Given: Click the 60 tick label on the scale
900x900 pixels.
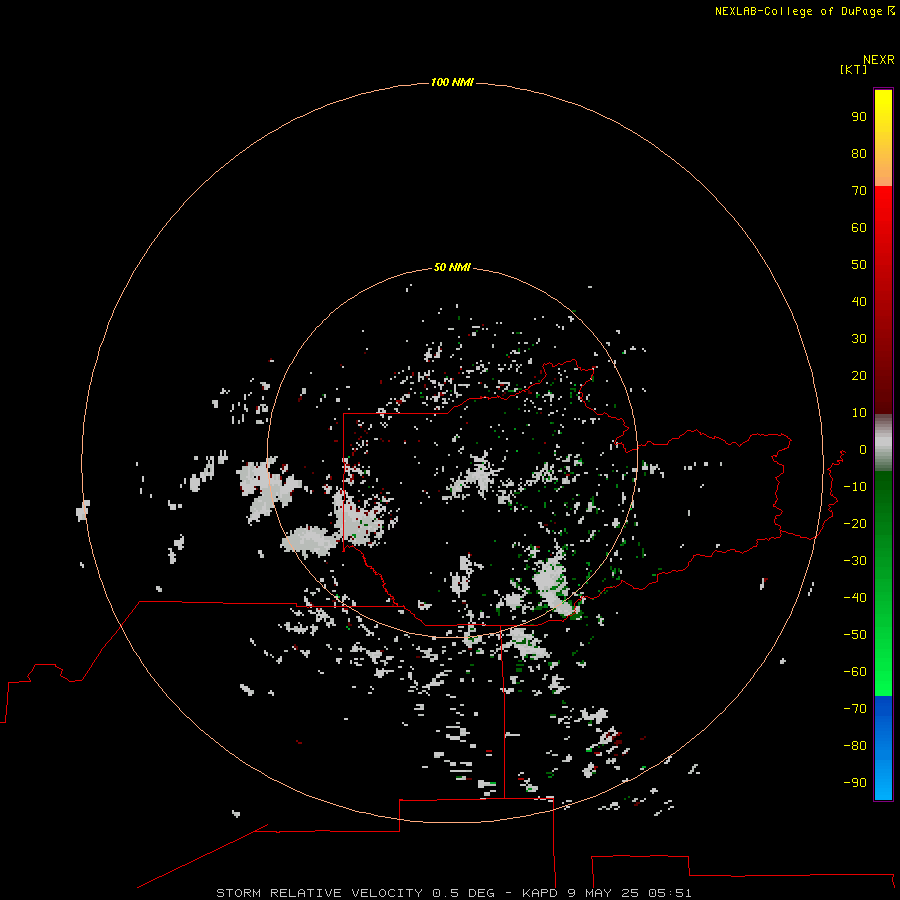Looking at the screenshot, I should click(x=859, y=228).
